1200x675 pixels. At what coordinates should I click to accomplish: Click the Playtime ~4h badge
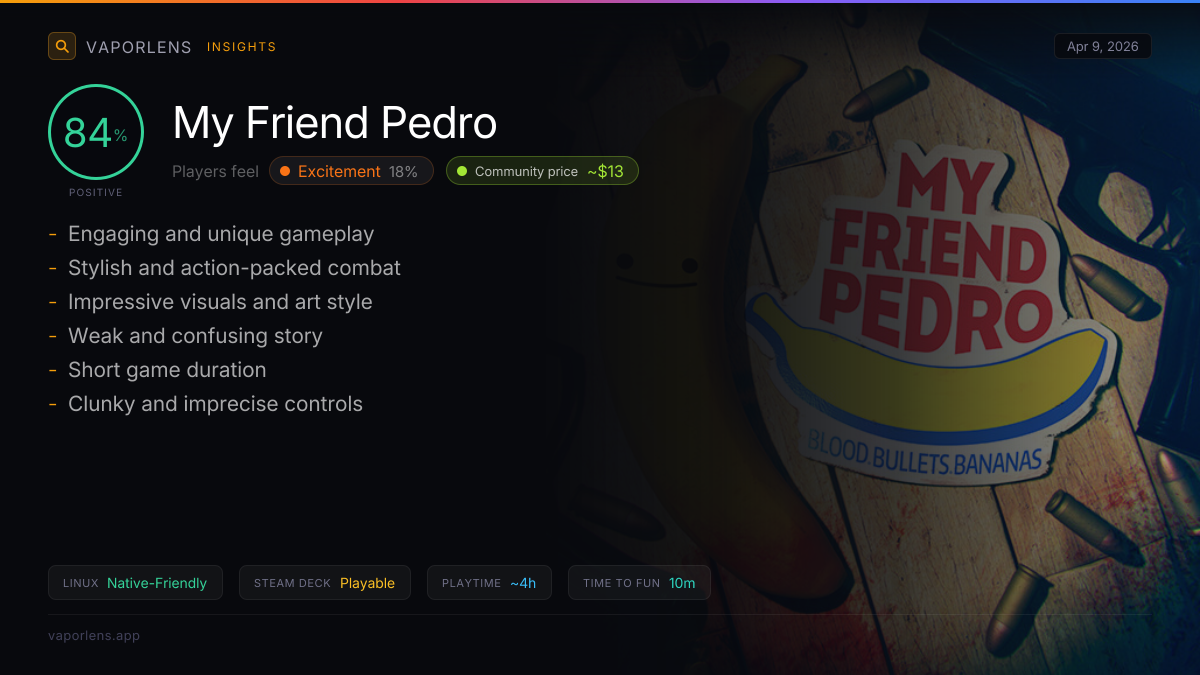coord(489,583)
